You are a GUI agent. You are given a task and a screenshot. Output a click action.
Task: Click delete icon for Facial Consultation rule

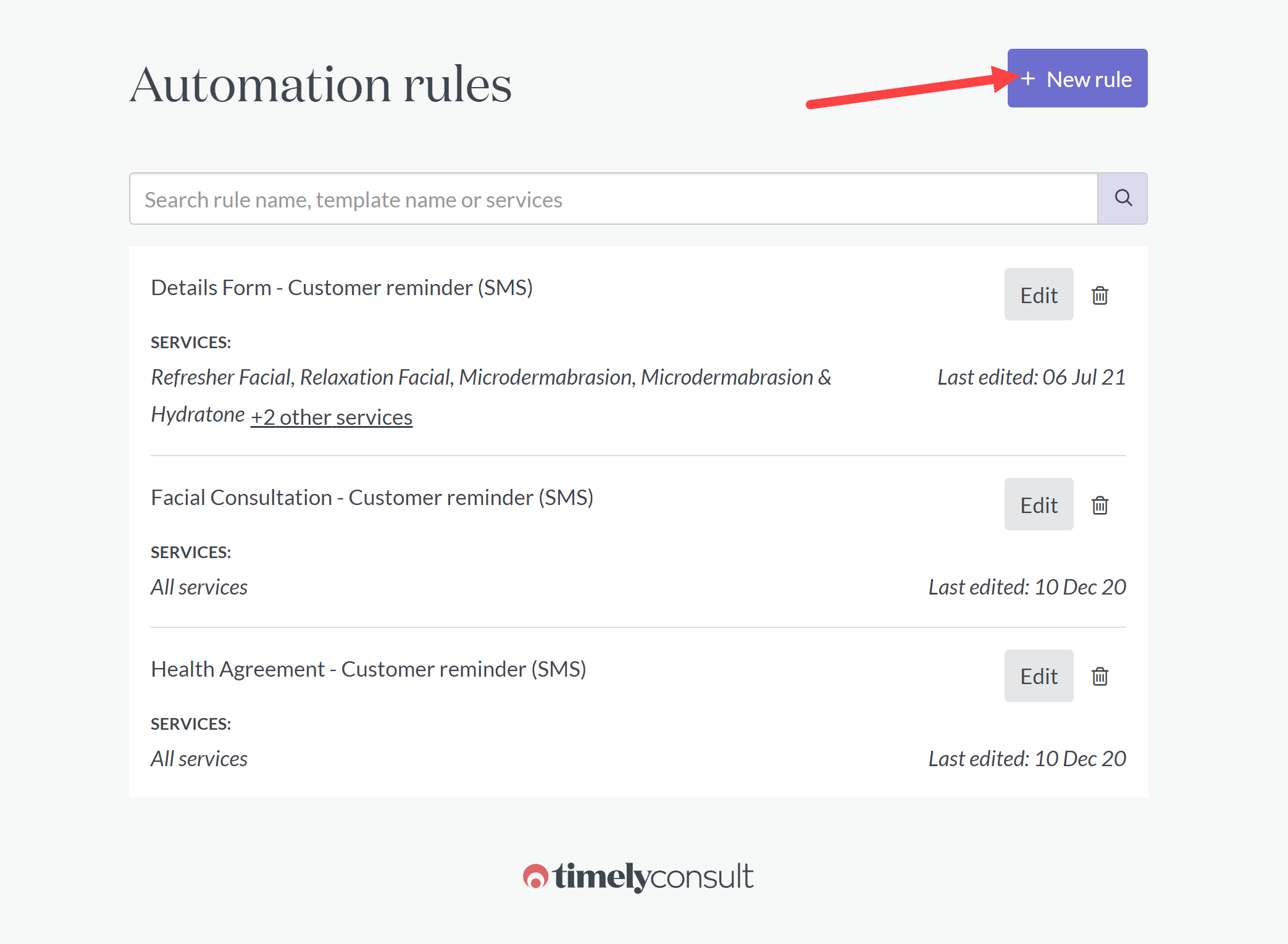(1100, 504)
